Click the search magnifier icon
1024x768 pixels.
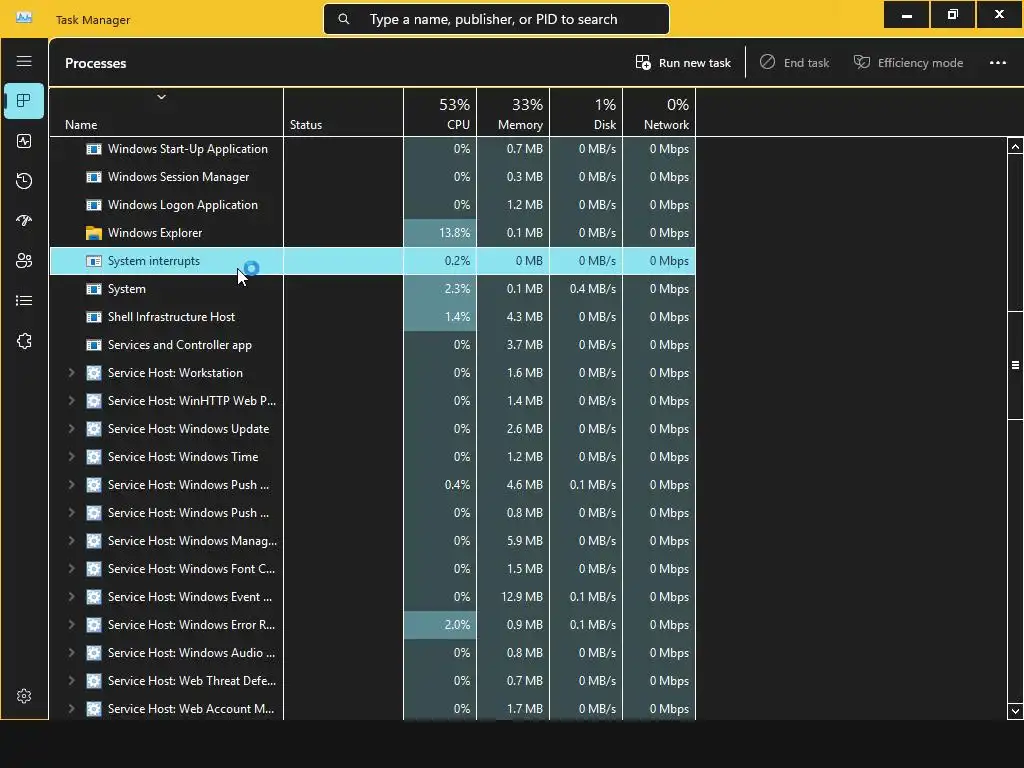tap(344, 19)
